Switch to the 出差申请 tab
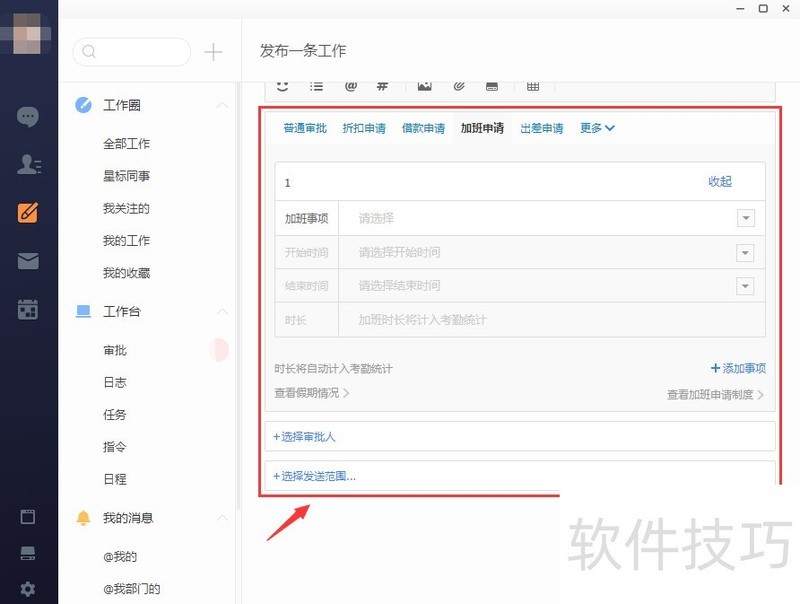 540,128
